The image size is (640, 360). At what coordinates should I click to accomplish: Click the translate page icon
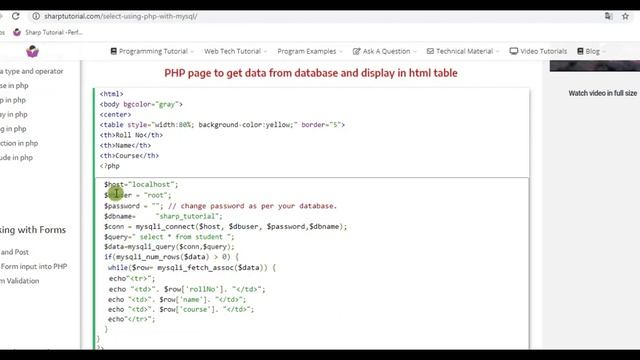tap(609, 16)
